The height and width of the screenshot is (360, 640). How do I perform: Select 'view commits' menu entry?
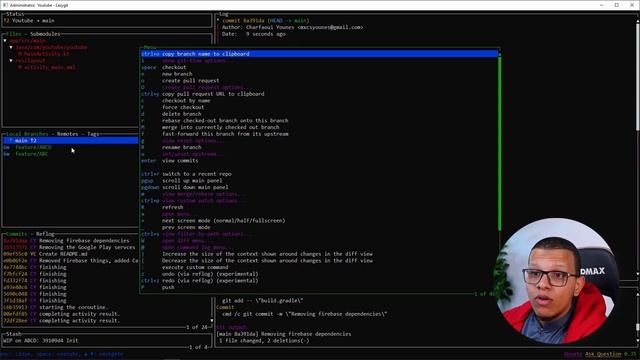(x=180, y=161)
